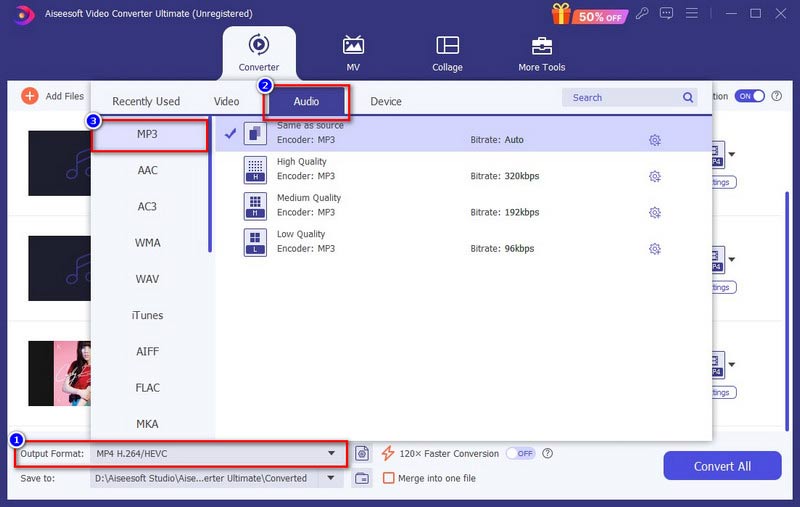Expand third file's format dropdown arrow
Screen dimensions: 800x507
(732, 364)
